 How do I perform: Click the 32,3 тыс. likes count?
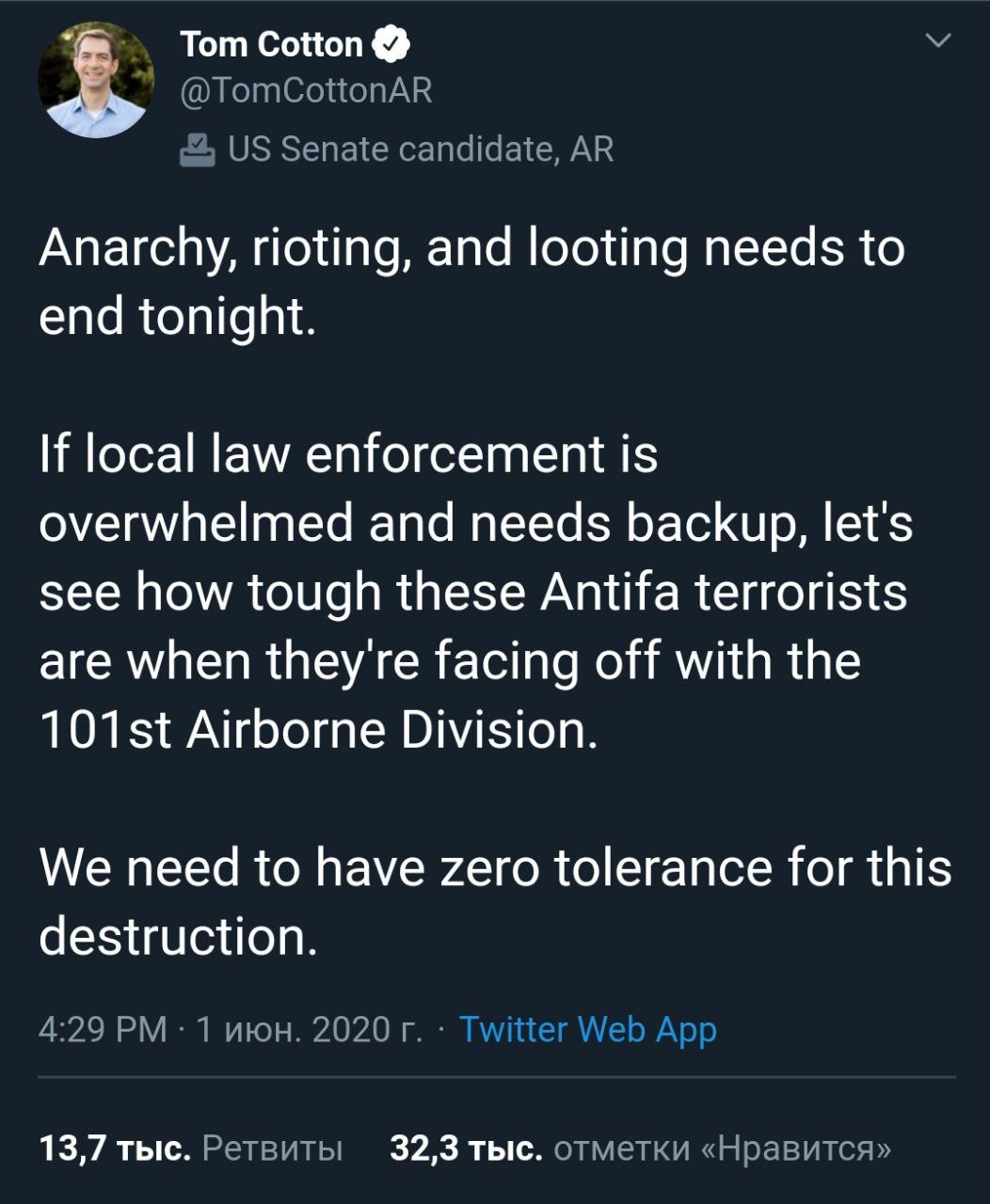pos(466,1148)
